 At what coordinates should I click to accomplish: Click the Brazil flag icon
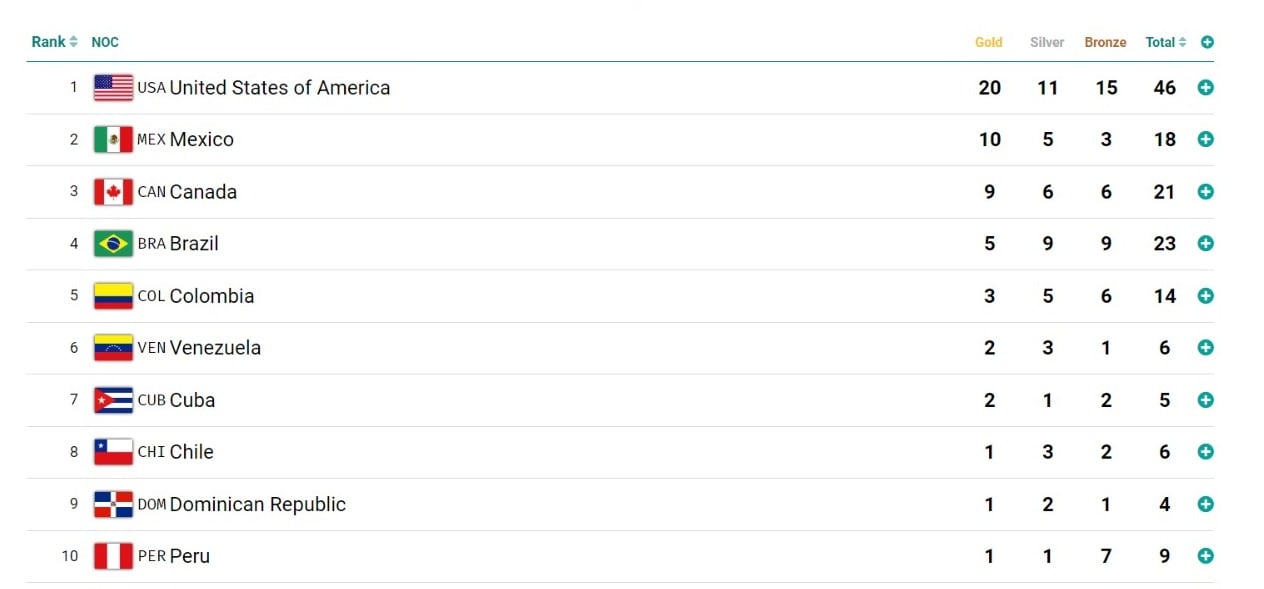click(x=112, y=243)
